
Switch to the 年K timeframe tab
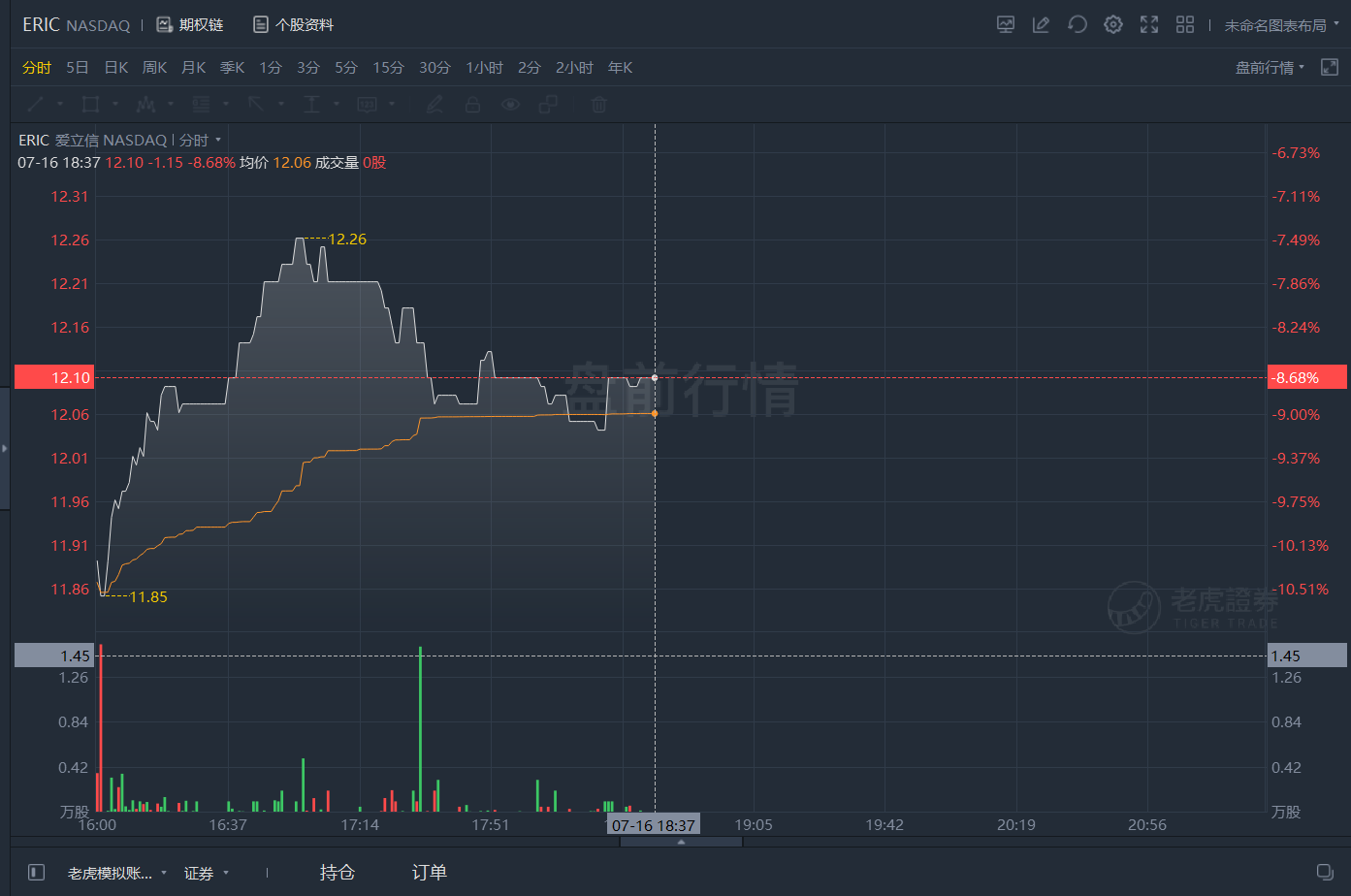pos(620,67)
